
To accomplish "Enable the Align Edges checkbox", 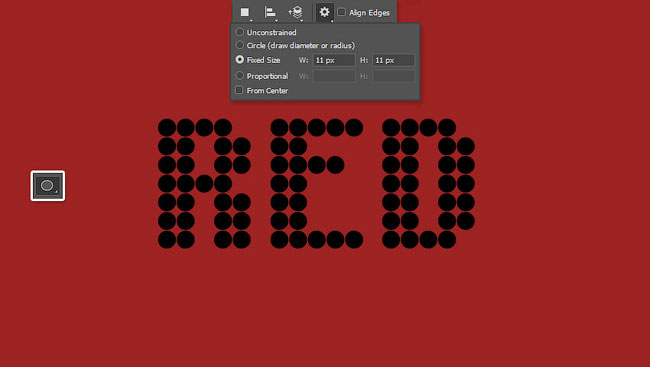I will 341,12.
